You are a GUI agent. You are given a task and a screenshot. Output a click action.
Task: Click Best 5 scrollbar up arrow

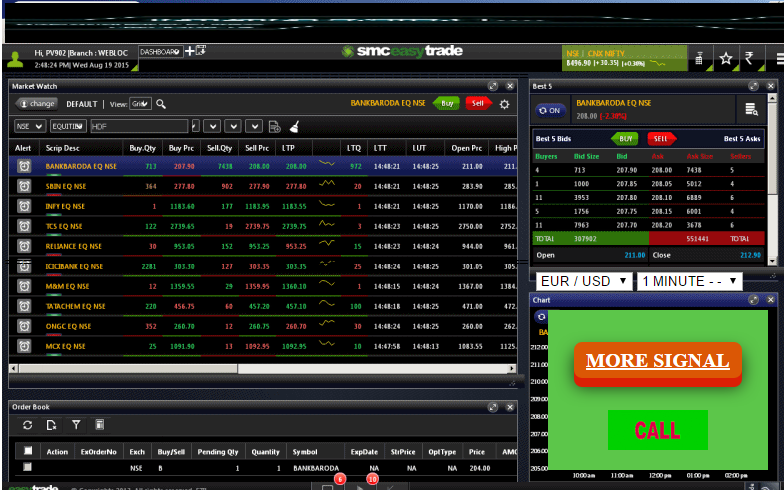click(x=772, y=98)
